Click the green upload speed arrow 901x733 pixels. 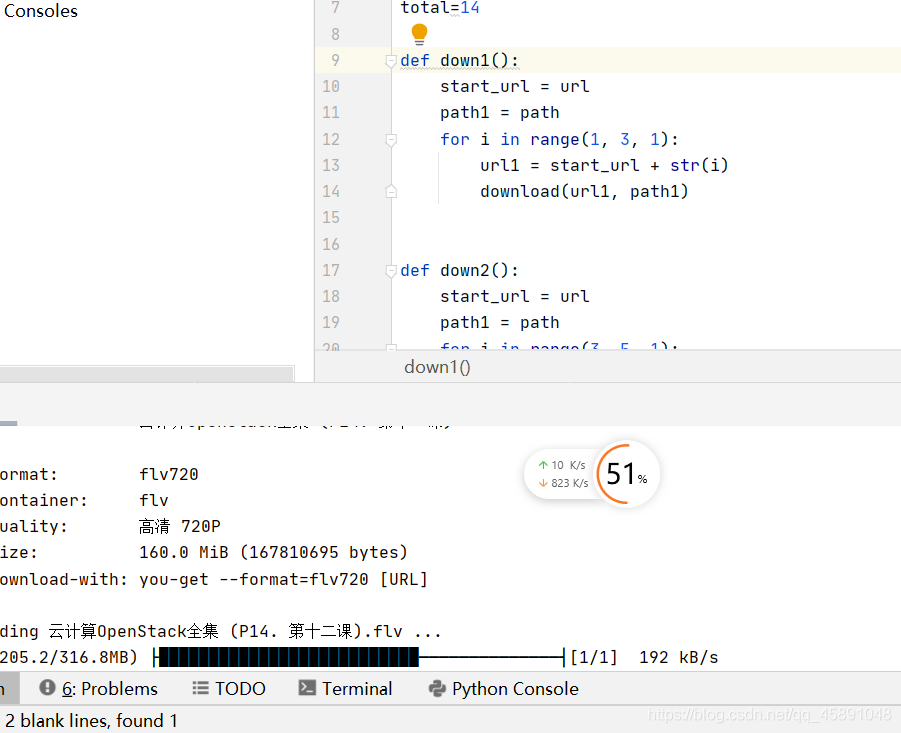pyautogui.click(x=543, y=465)
